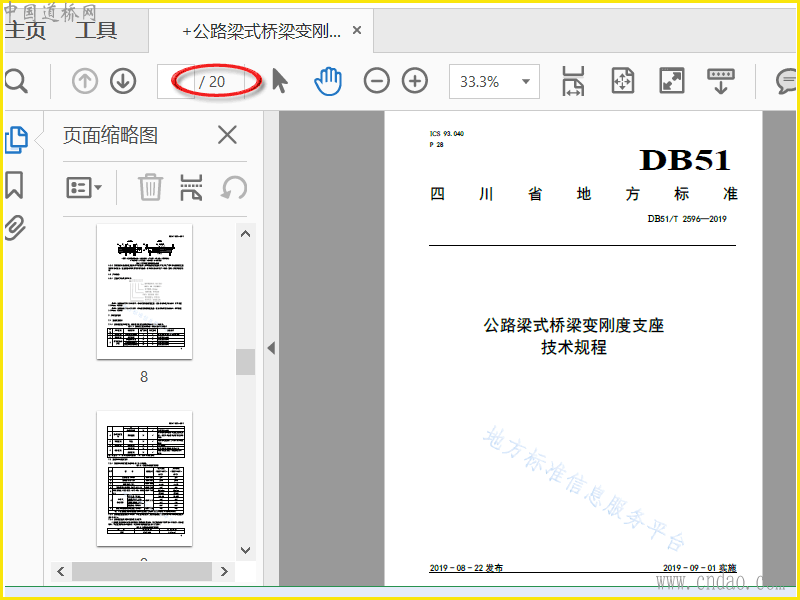Image resolution: width=800 pixels, height=600 pixels.
Task: Click the delete pages trash icon
Action: [151, 187]
